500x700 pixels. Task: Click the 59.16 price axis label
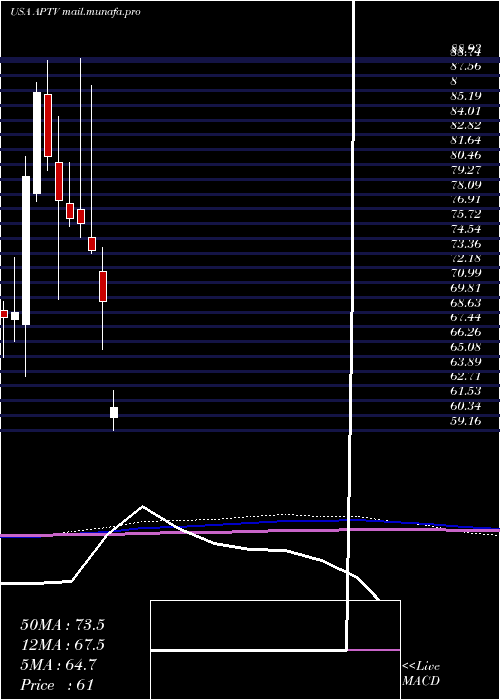466,421
